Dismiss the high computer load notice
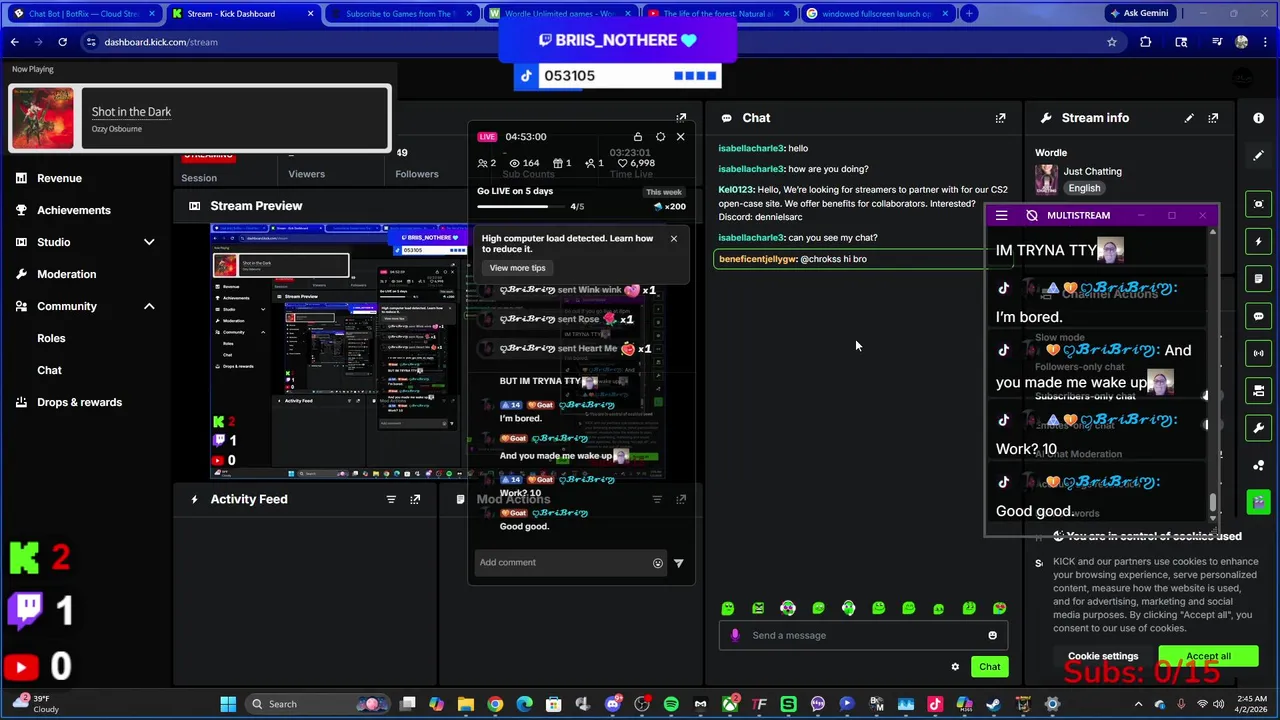 point(674,239)
